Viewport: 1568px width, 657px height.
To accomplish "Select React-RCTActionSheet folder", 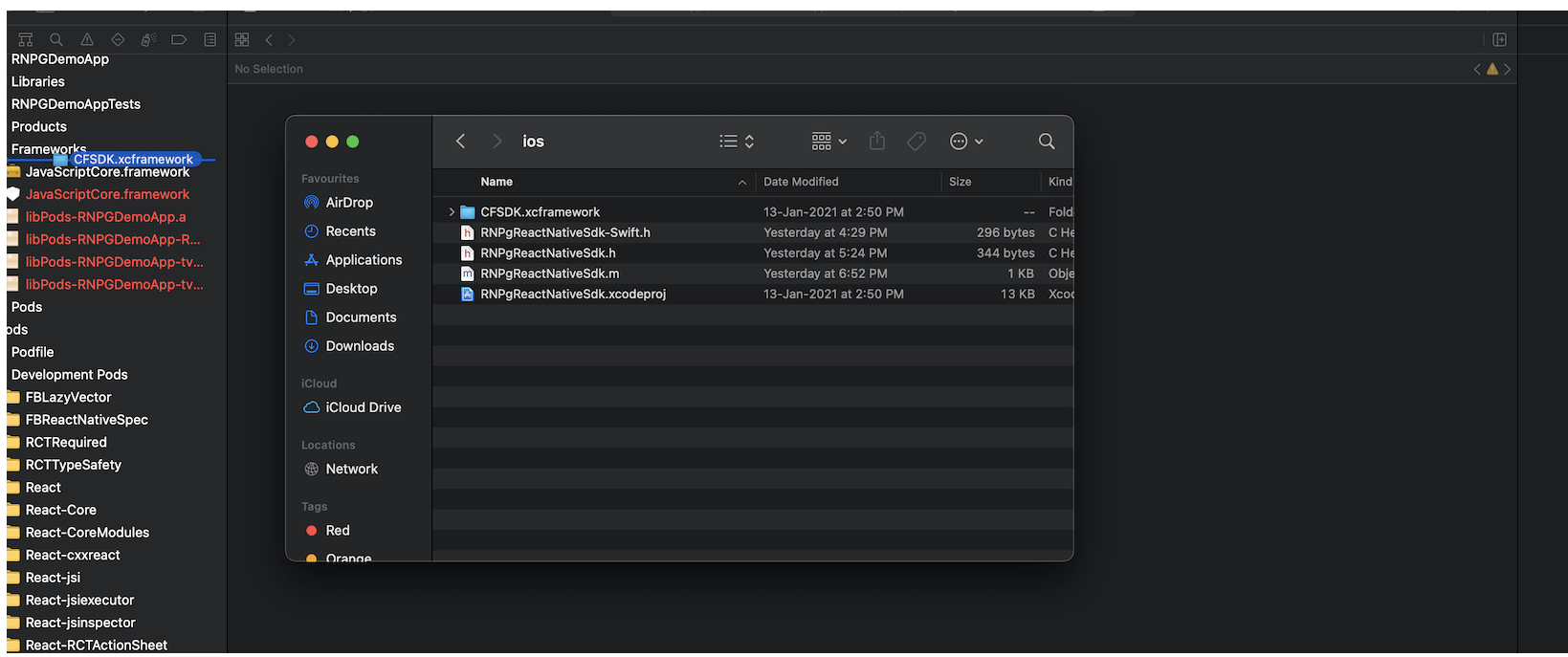I will [96, 646].
